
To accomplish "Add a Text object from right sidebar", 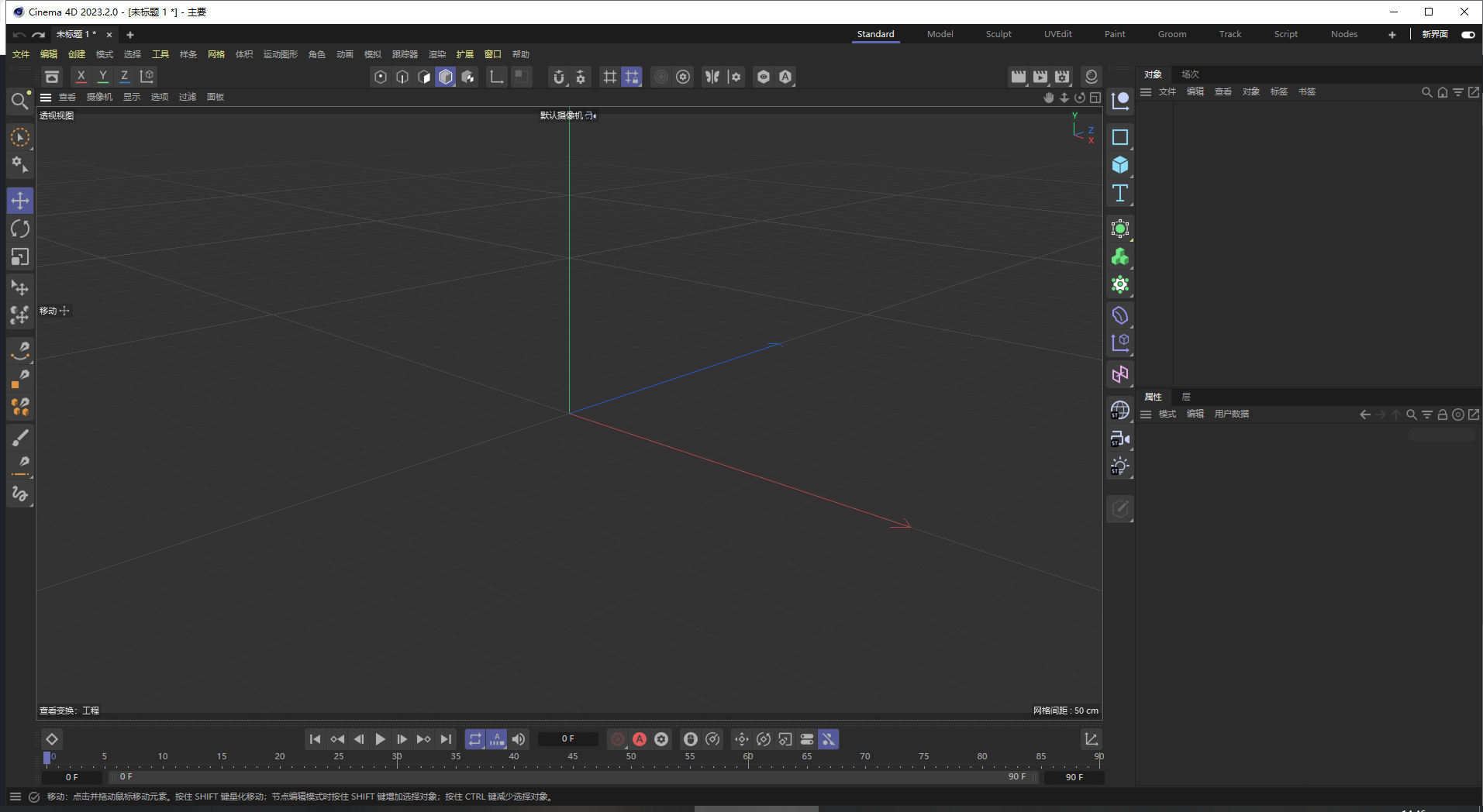I will 1119,194.
